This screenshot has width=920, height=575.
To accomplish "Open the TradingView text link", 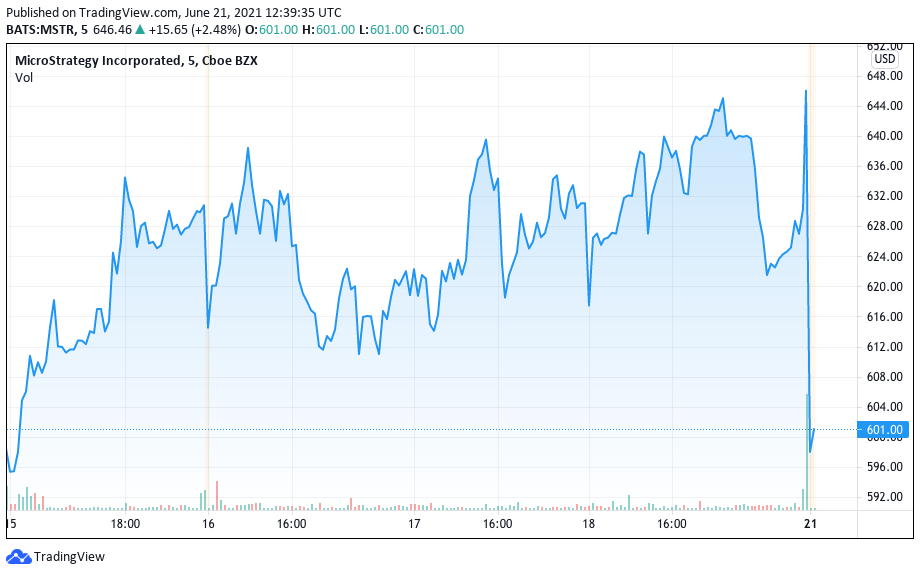I will coord(69,556).
